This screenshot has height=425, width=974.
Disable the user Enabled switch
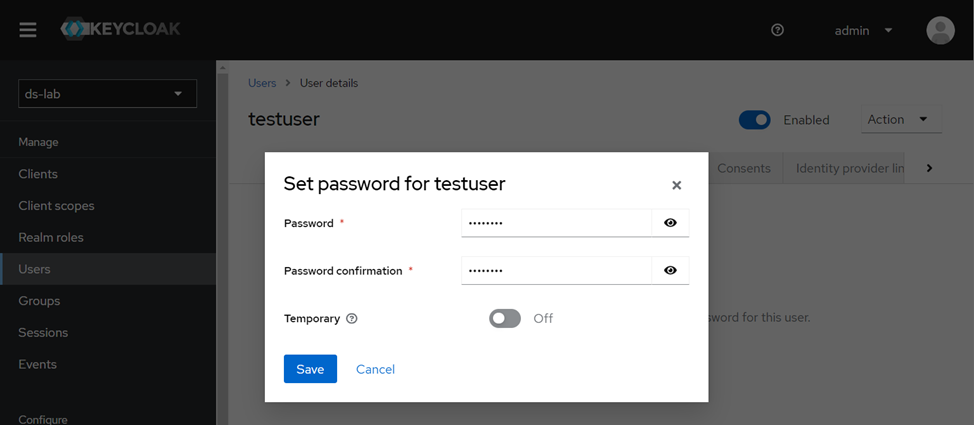(754, 120)
